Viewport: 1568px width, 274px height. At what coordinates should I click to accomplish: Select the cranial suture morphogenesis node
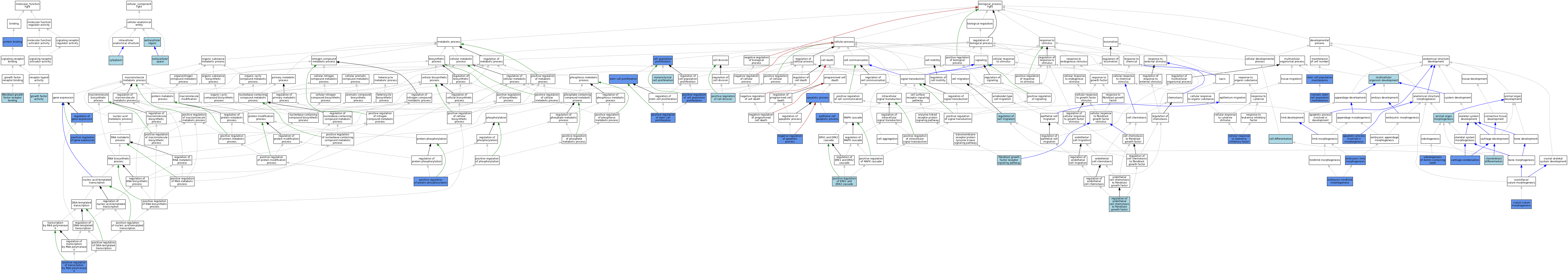[1521, 204]
